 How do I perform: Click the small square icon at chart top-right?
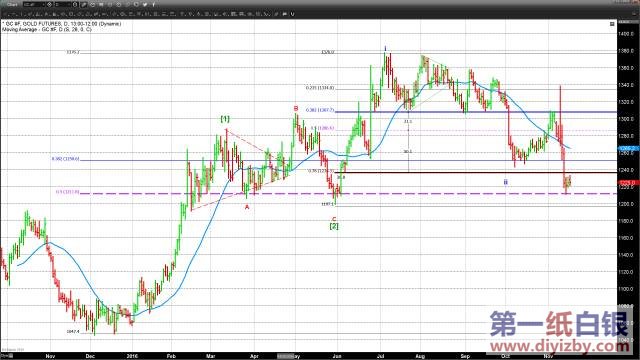(x=612, y=24)
